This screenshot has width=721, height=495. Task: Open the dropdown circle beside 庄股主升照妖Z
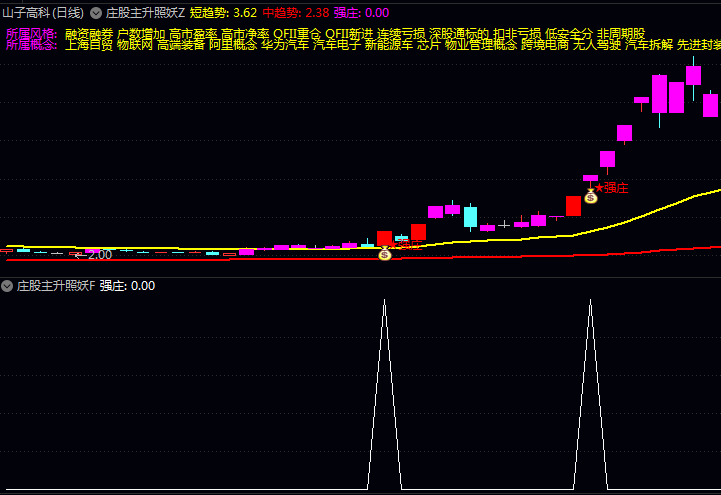click(x=96, y=13)
